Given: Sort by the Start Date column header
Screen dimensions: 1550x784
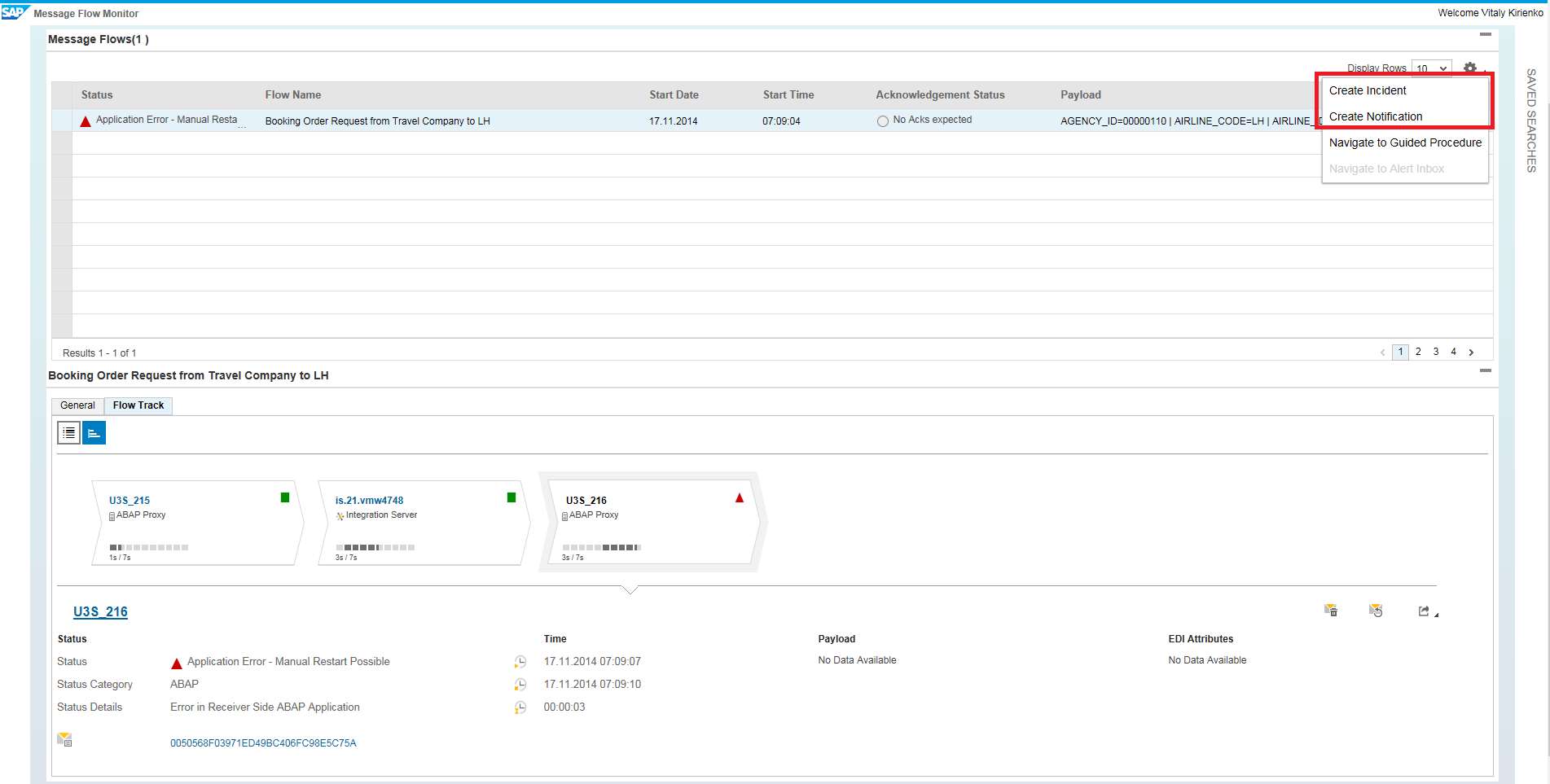Looking at the screenshot, I should point(674,95).
